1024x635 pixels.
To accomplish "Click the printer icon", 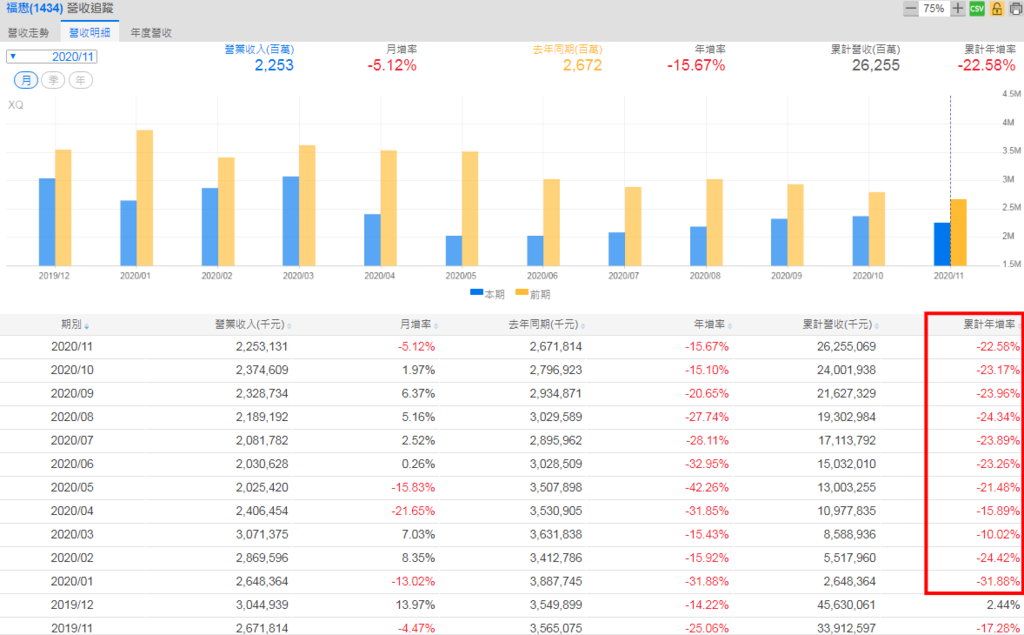I will [1016, 8].
